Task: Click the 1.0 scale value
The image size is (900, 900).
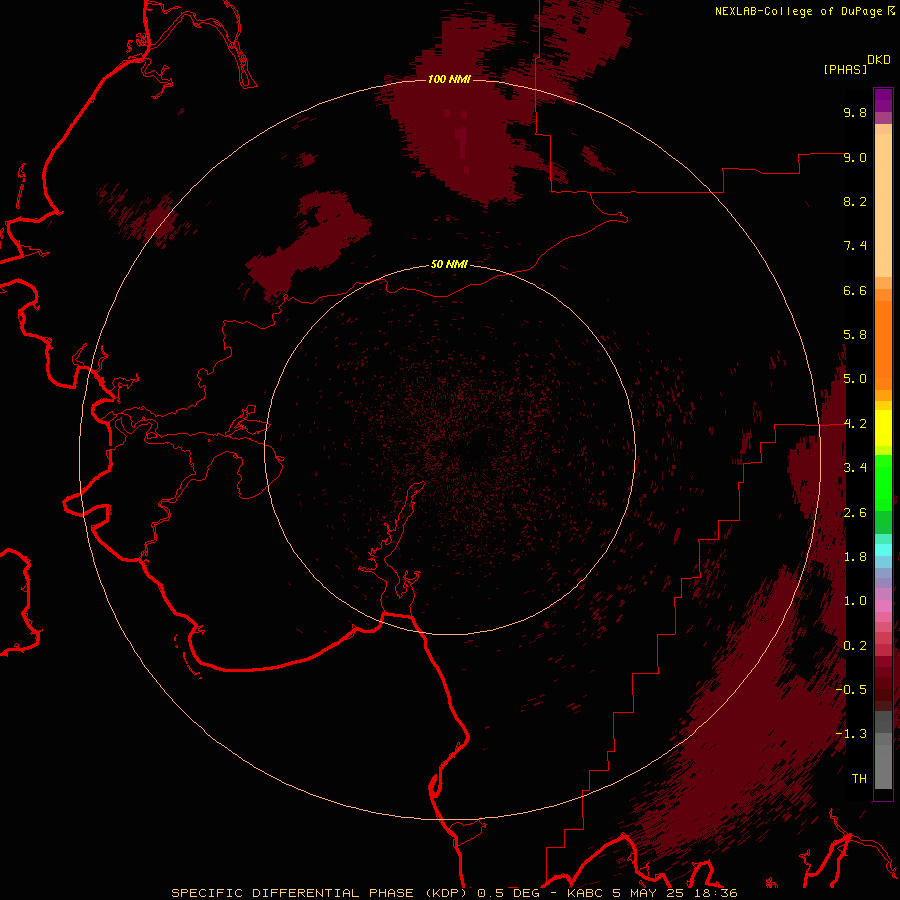Action: pos(855,601)
